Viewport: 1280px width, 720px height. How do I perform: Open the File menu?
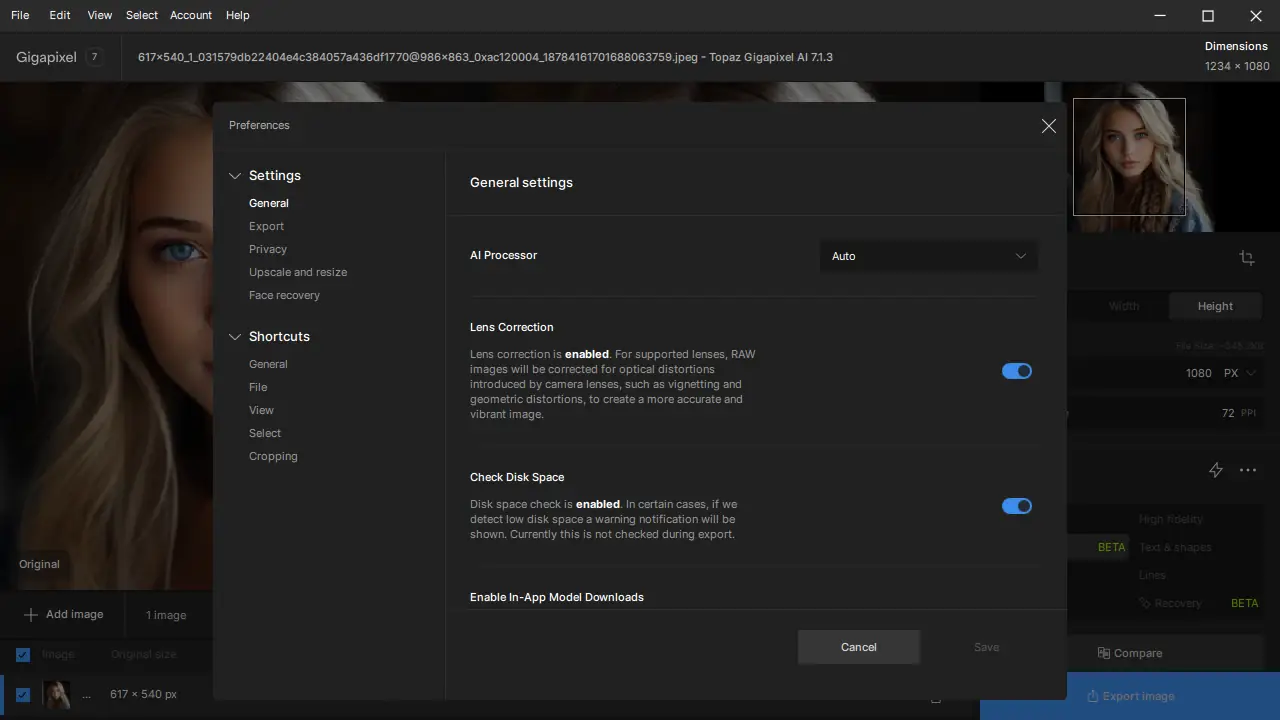point(20,15)
